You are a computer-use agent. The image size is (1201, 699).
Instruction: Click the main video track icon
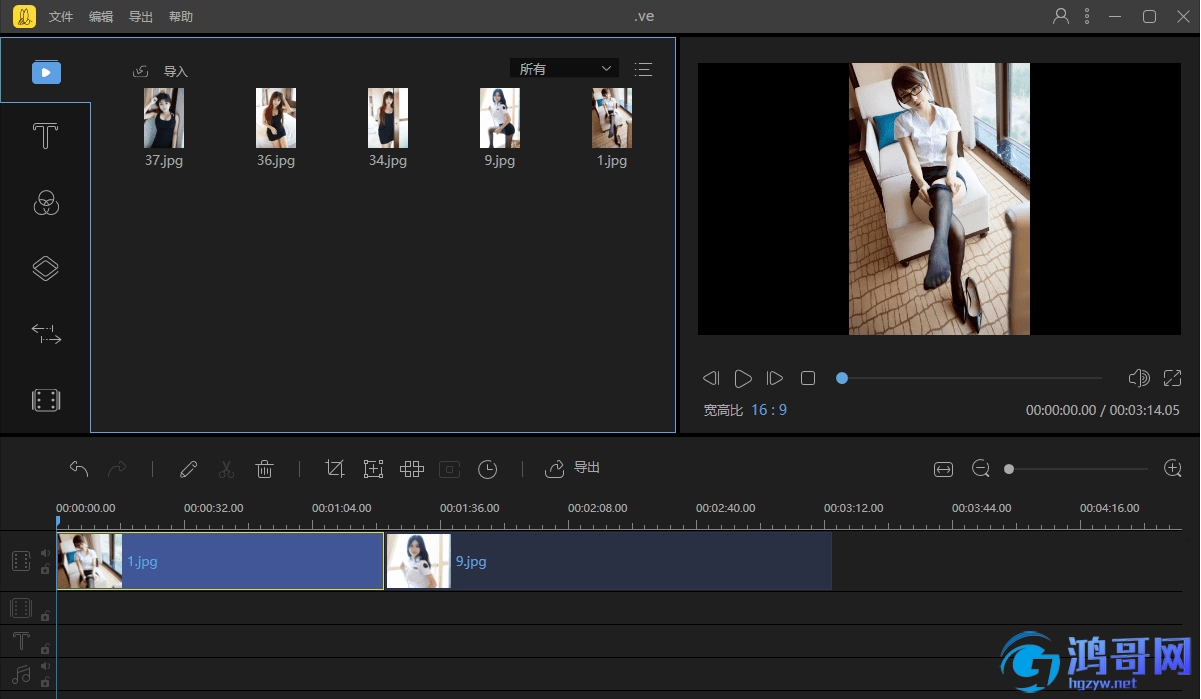pos(21,561)
